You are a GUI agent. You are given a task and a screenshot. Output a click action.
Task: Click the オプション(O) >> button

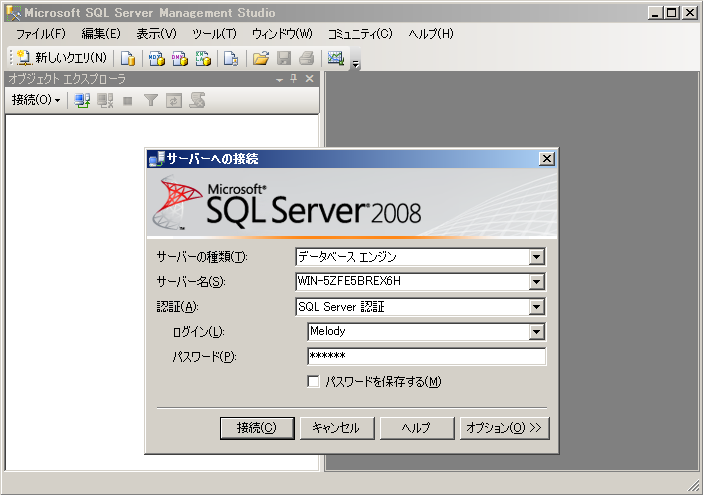pyautogui.click(x=504, y=428)
